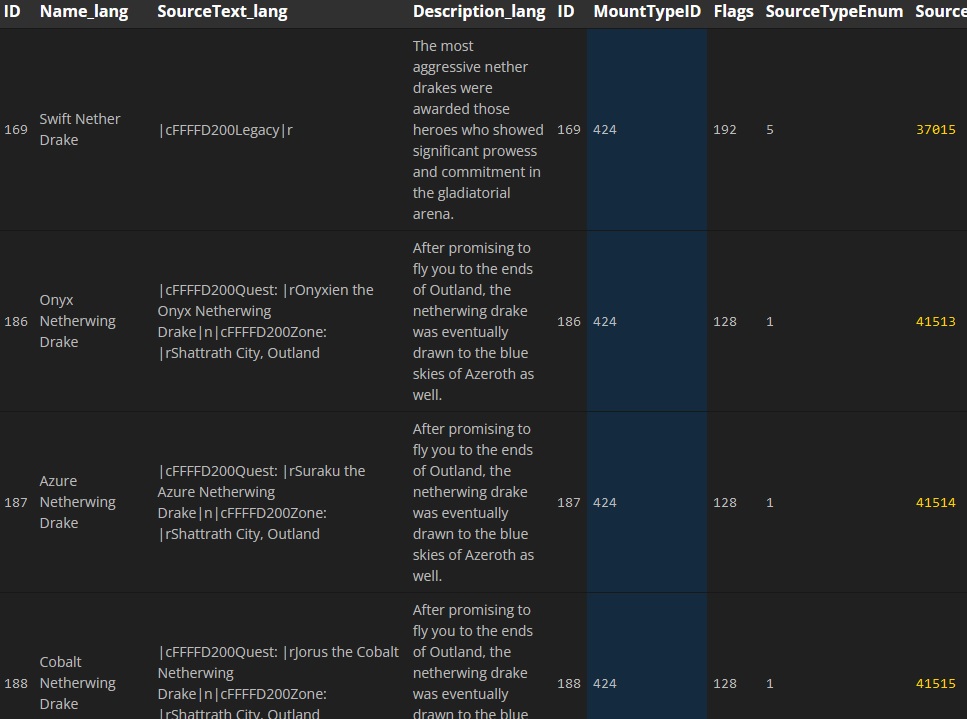Select the Description_lang column header
The width and height of the screenshot is (967, 719).
coord(479,12)
